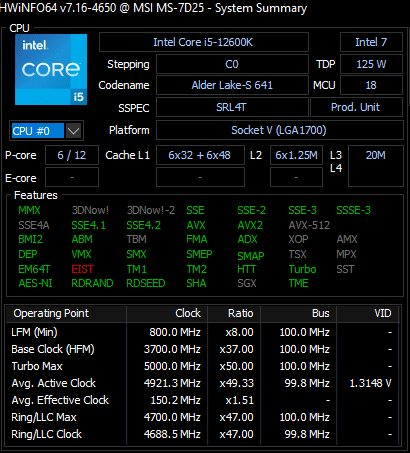The width and height of the screenshot is (410, 453).
Task: Click the Operating Point column header
Action: coord(66,313)
